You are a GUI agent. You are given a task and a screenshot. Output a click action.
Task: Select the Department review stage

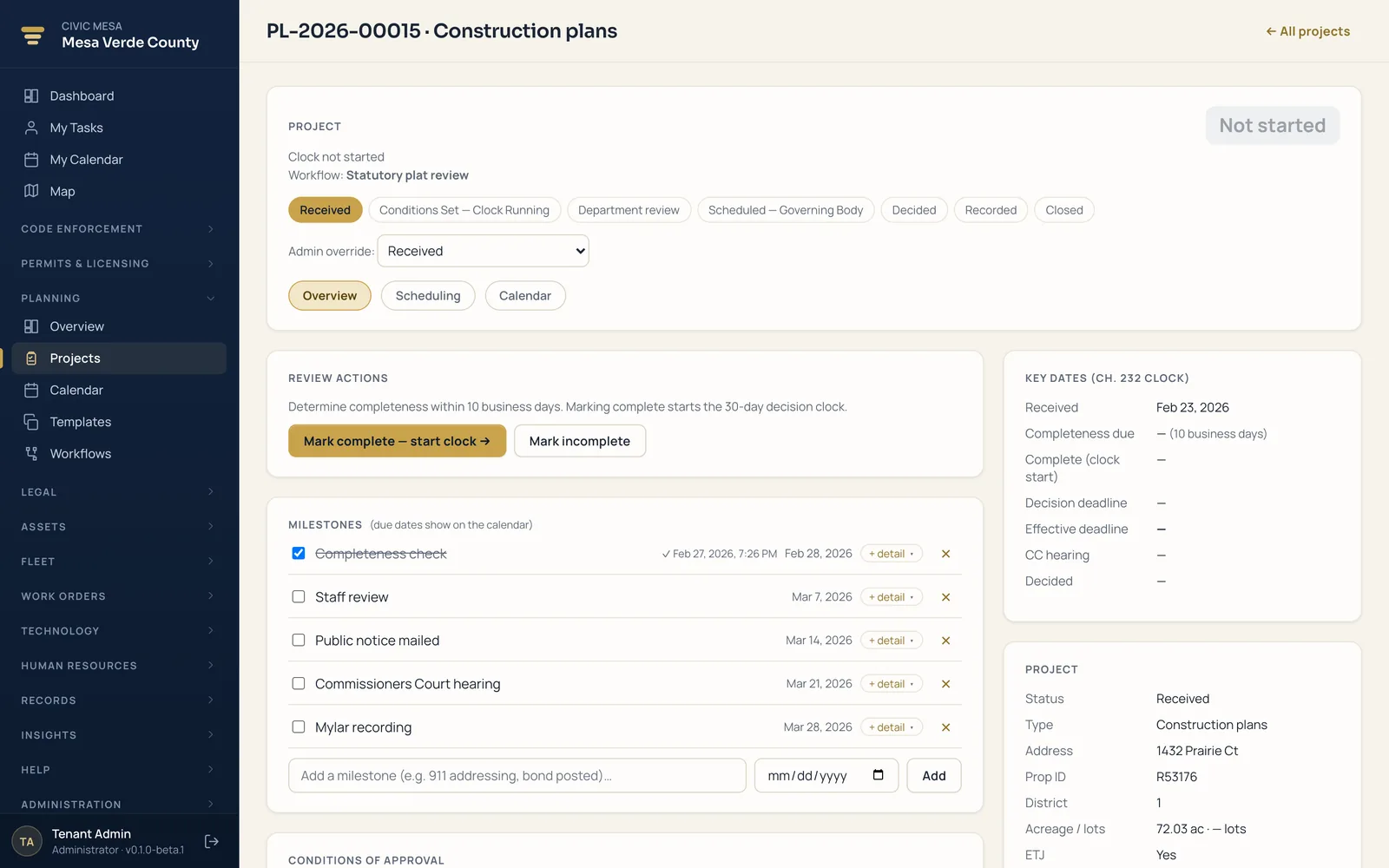pyautogui.click(x=629, y=210)
